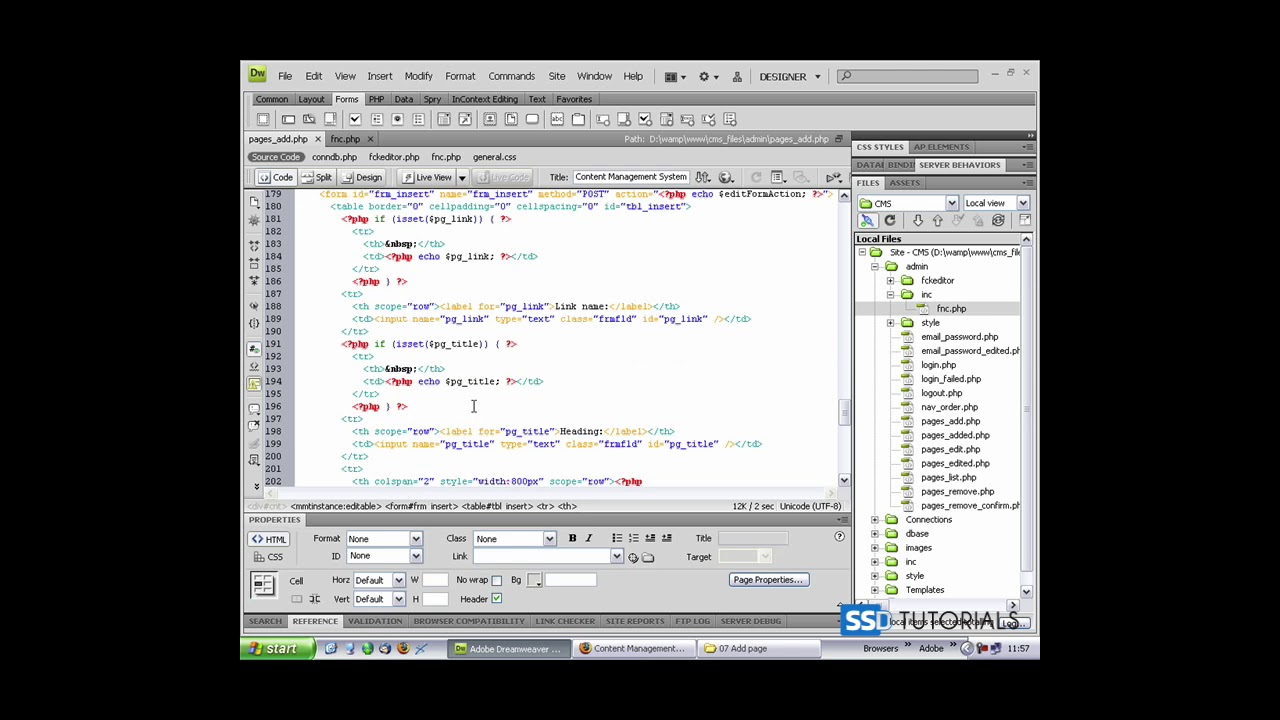Viewport: 1280px width, 720px height.
Task: Open pages_edit.php in Files panel
Action: (950, 450)
